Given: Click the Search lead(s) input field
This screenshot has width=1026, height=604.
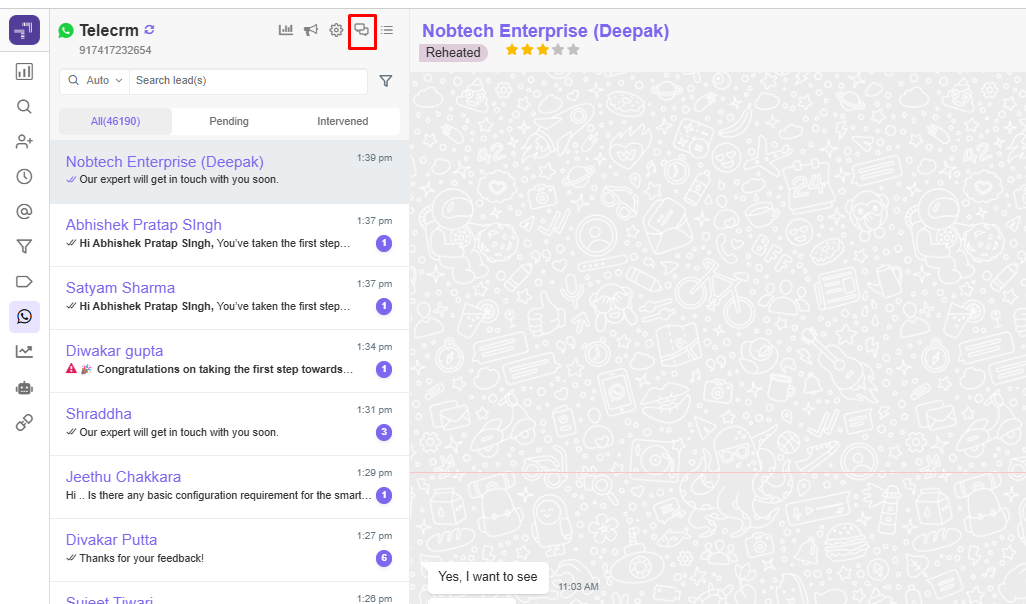Looking at the screenshot, I should click(x=248, y=81).
